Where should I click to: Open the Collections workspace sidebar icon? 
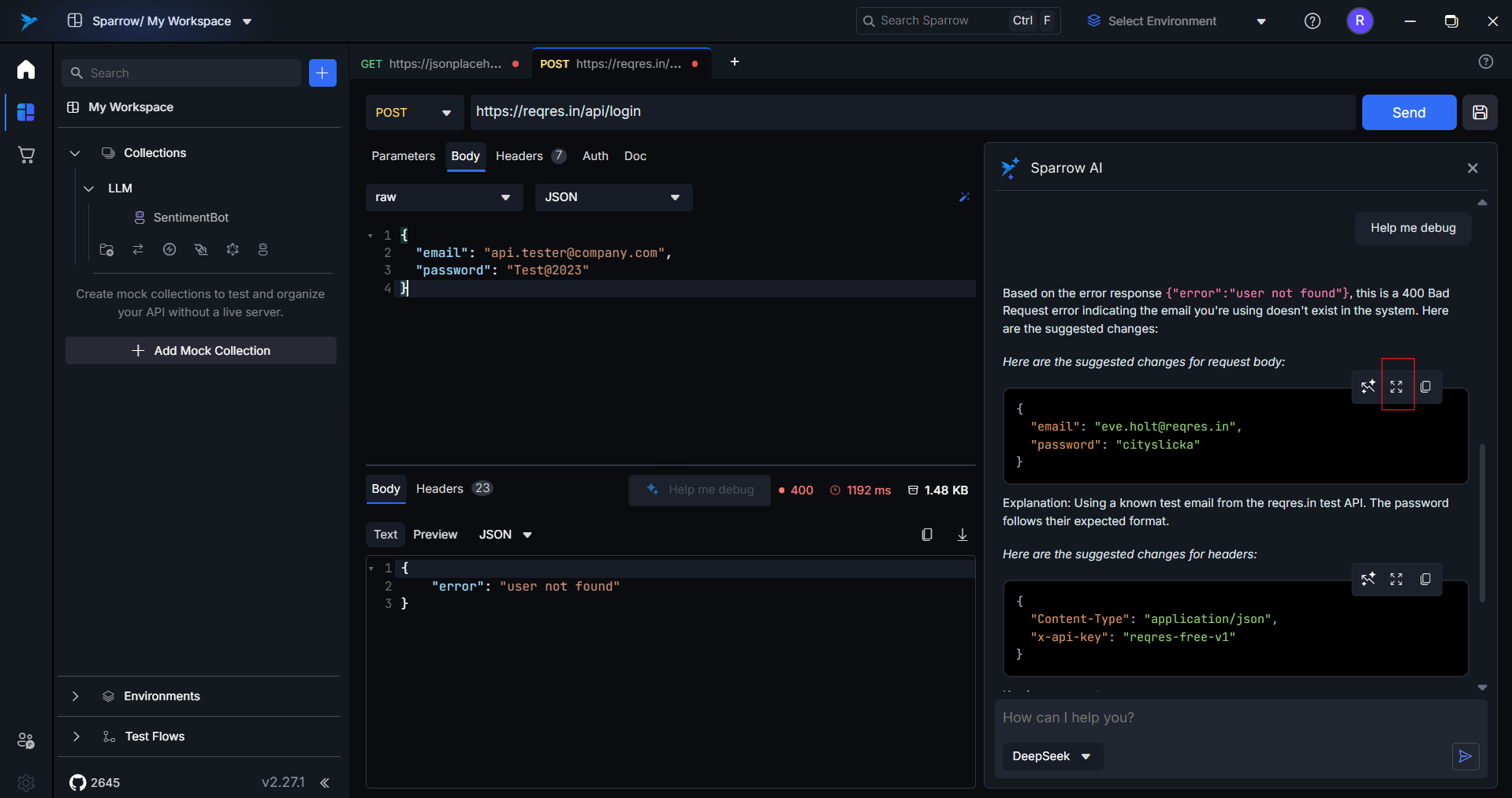(26, 112)
